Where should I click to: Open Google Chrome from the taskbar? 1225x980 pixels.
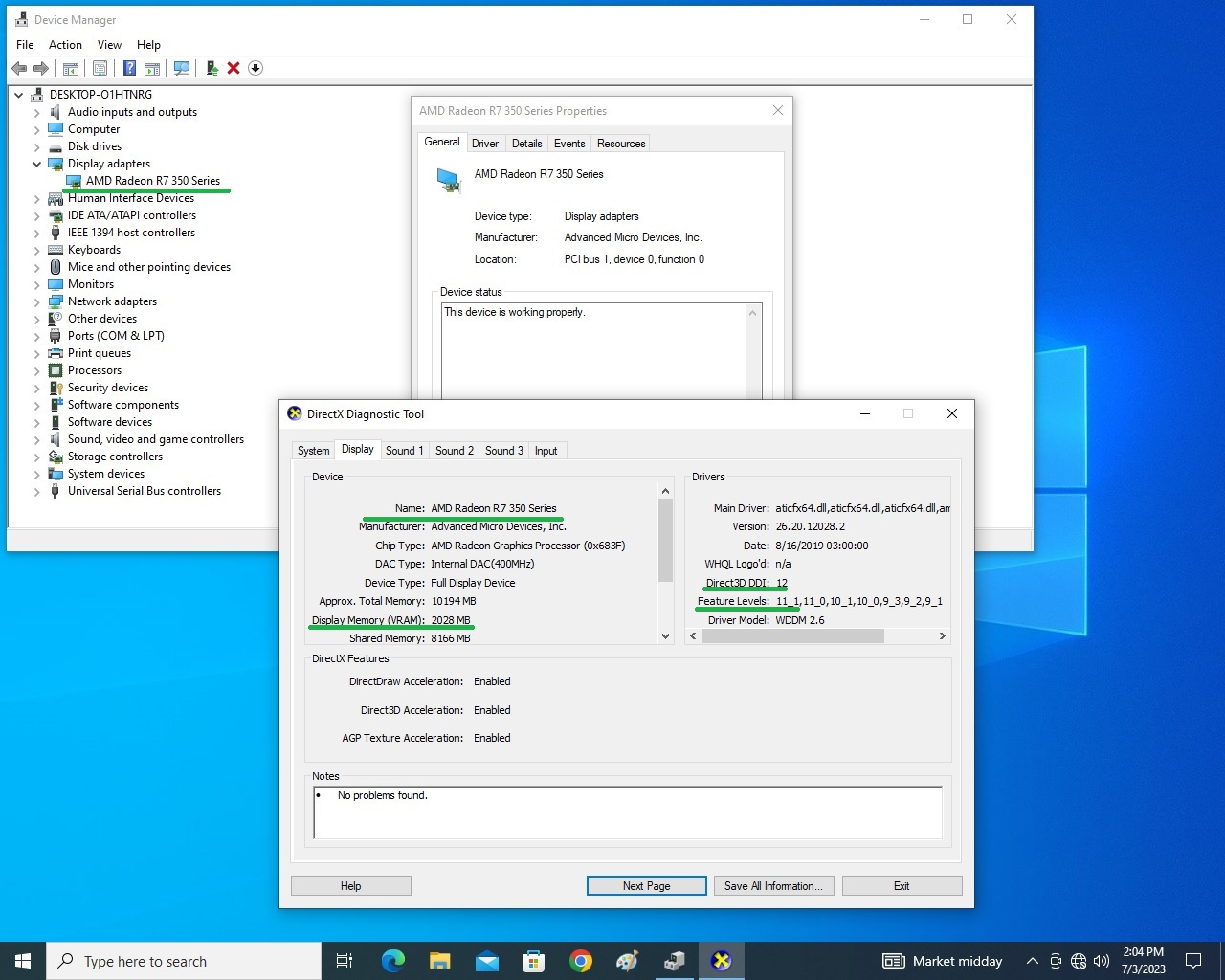click(x=580, y=961)
